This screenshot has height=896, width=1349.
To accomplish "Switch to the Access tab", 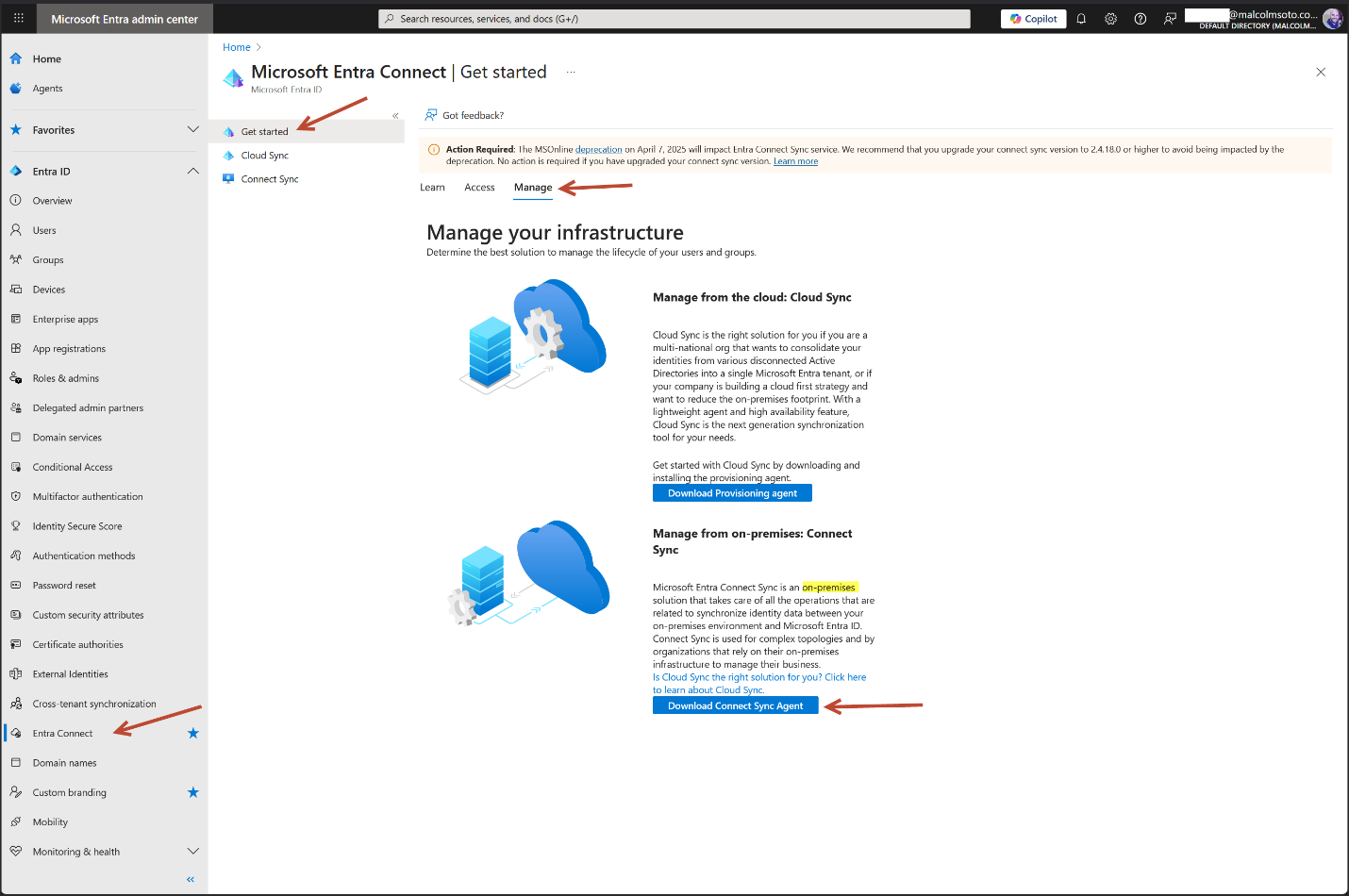I will tap(479, 188).
